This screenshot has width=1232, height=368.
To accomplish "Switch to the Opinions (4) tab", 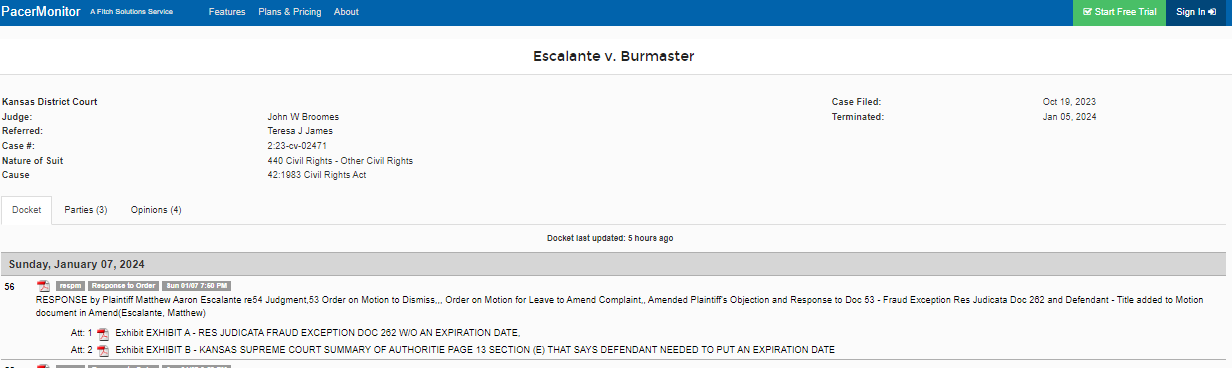I will click(x=156, y=210).
